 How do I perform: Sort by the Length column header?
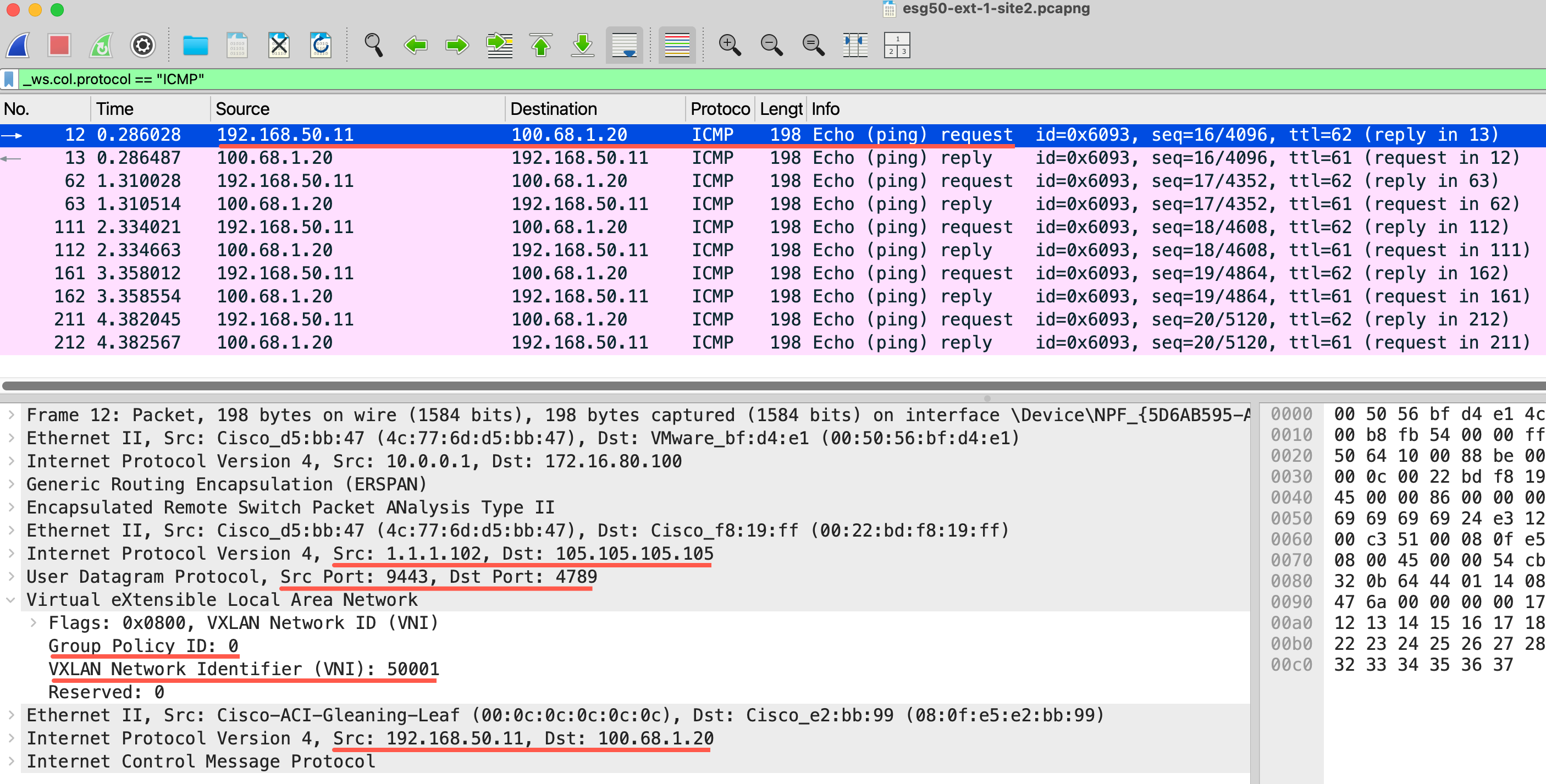780,109
